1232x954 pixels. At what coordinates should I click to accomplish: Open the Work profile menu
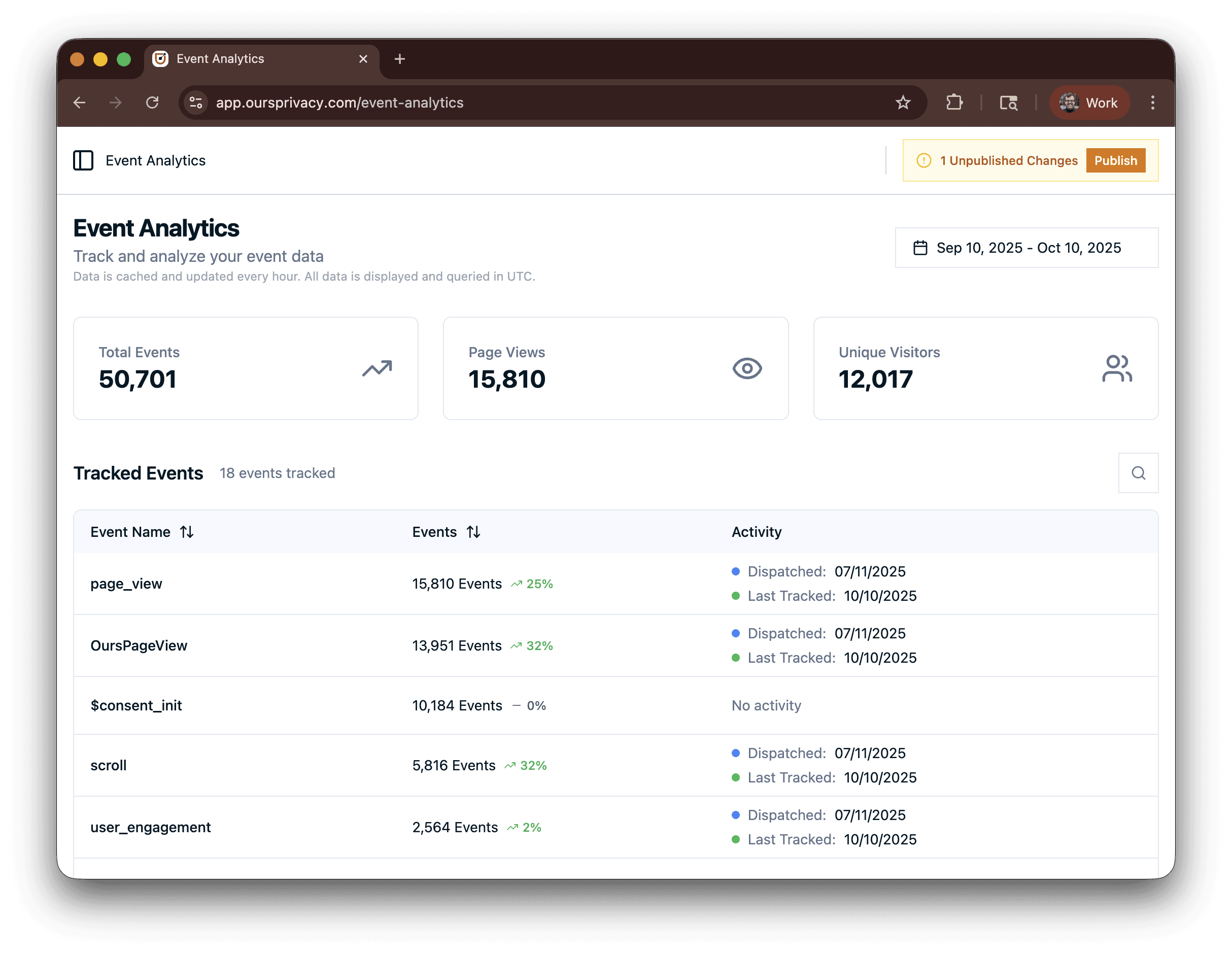1089,103
